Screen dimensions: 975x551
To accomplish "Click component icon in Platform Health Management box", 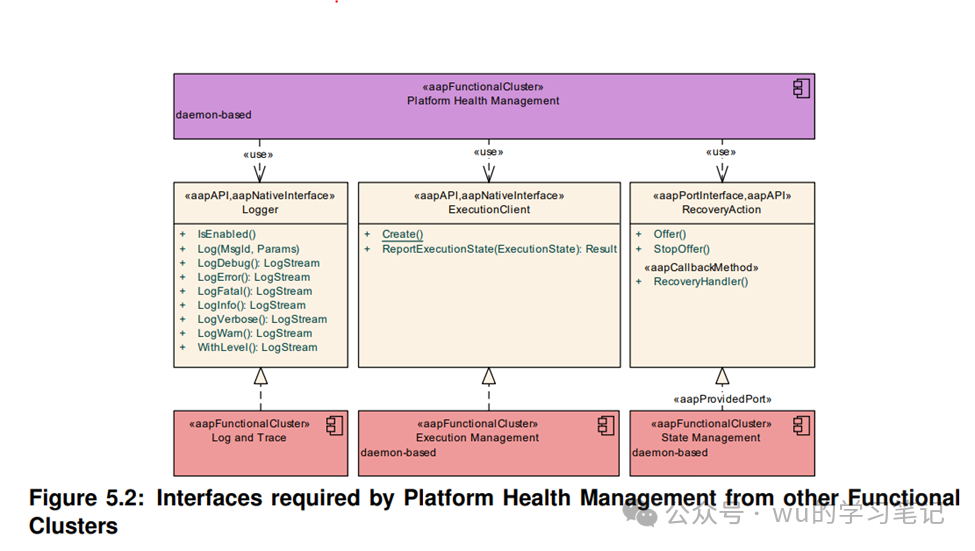I will pyautogui.click(x=801, y=88).
